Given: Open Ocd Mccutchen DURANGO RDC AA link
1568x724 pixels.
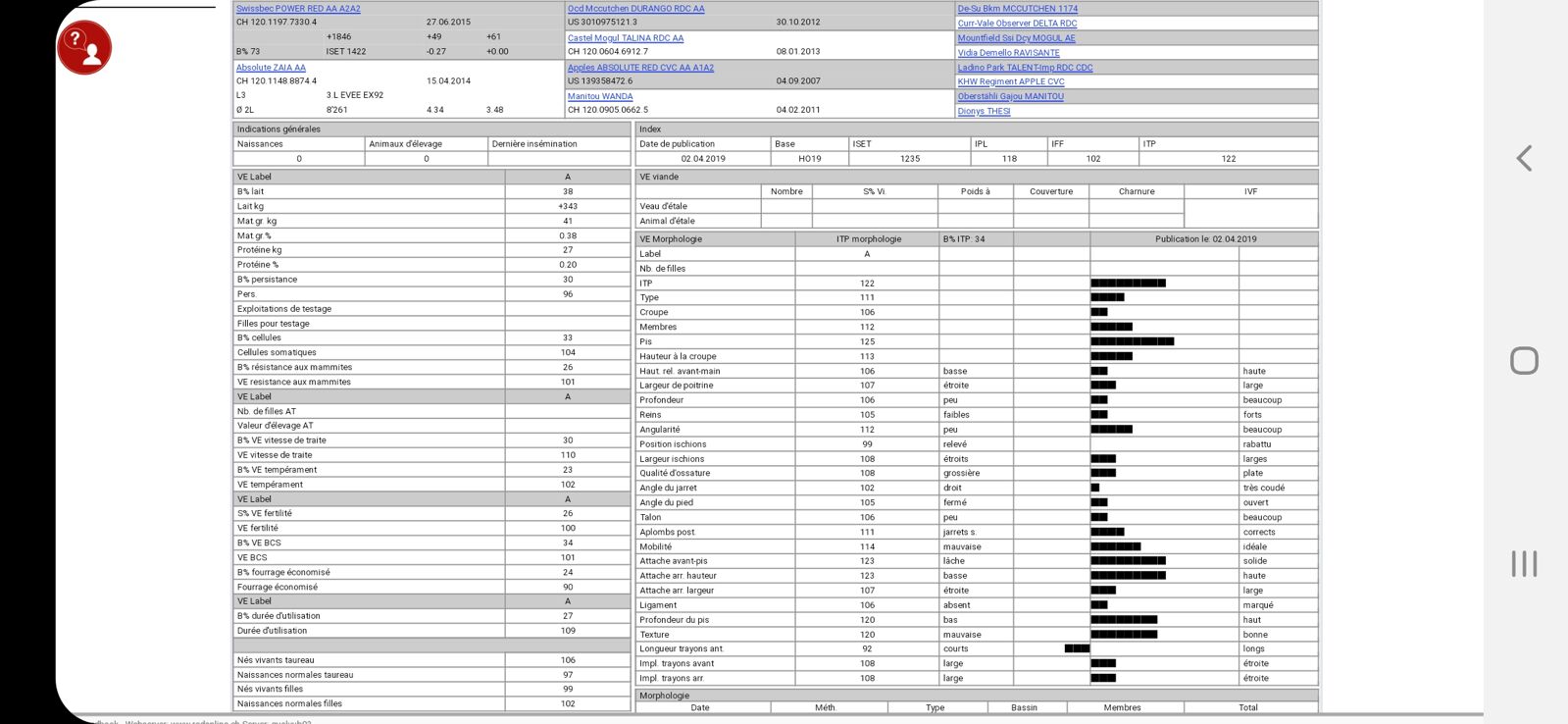Looking at the screenshot, I should pyautogui.click(x=635, y=9).
